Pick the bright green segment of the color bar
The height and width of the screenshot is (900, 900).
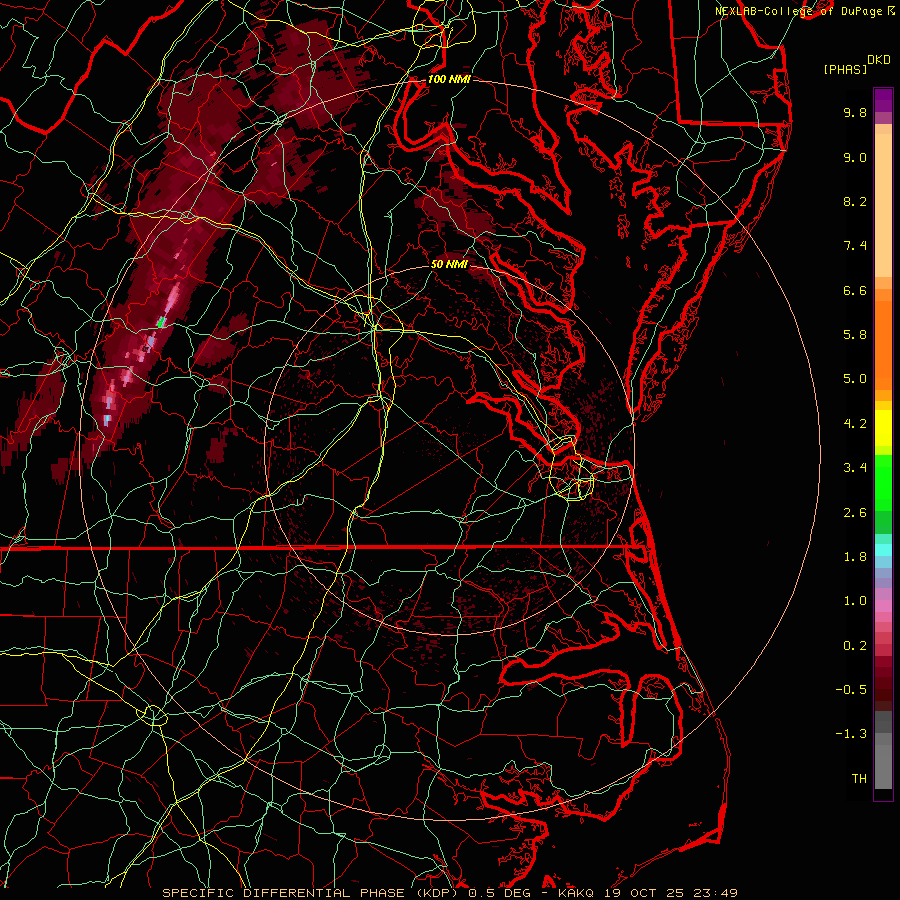pos(883,483)
